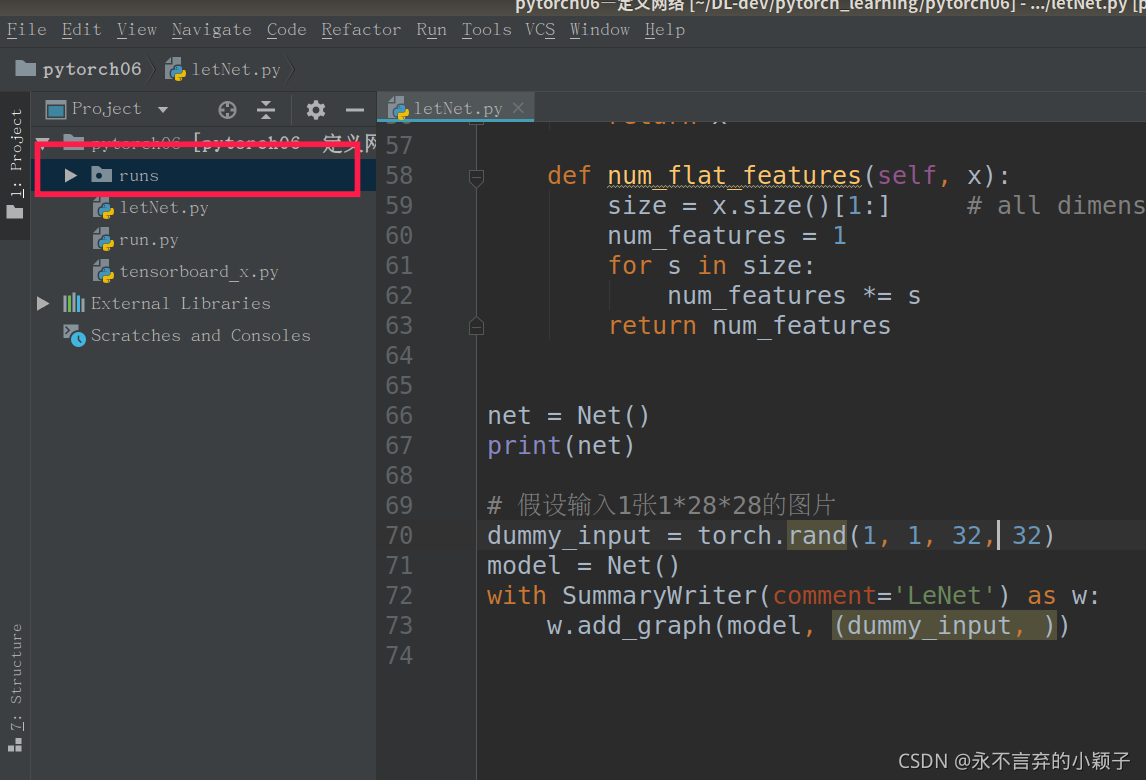The height and width of the screenshot is (780, 1146).
Task: Hide the Project panel with minus icon
Action: [x=355, y=110]
